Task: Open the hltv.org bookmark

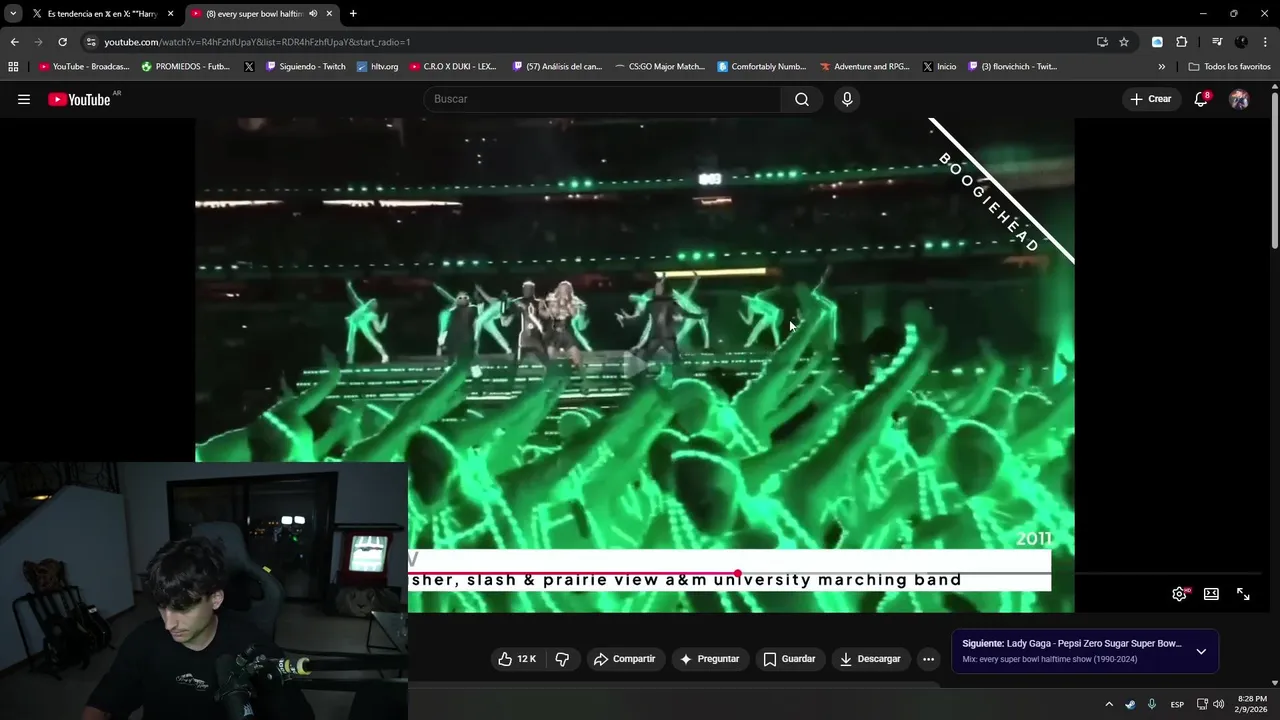Action: coord(378,67)
